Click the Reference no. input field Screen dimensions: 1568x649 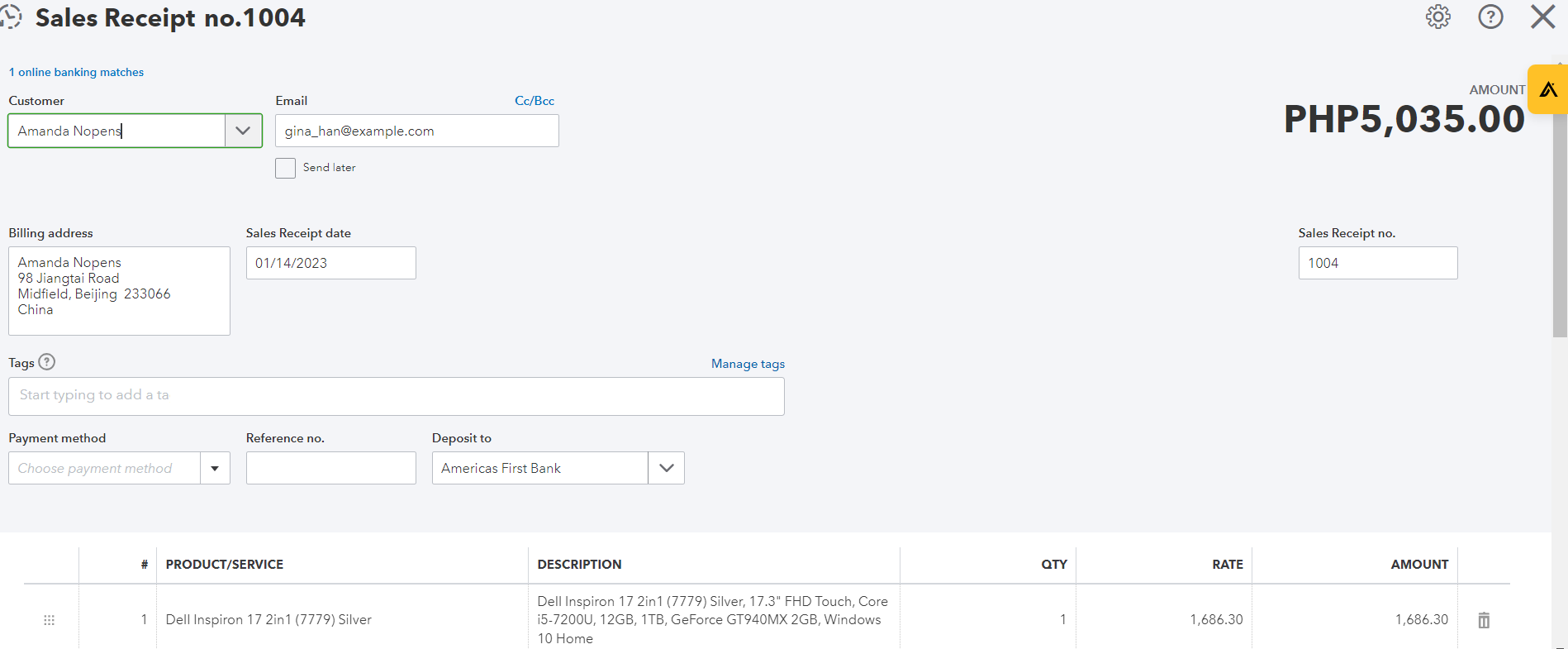[x=330, y=468]
